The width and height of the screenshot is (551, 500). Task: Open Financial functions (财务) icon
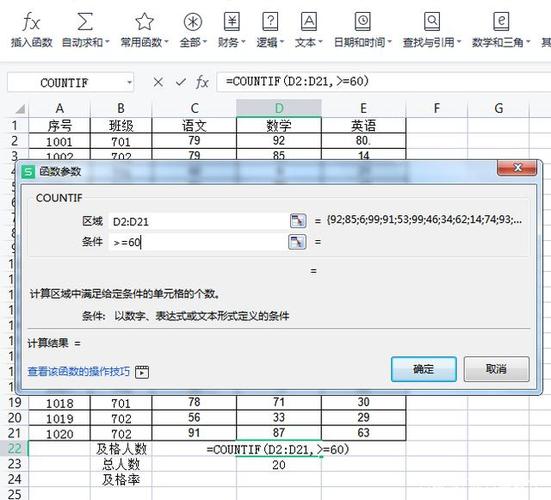click(232, 22)
